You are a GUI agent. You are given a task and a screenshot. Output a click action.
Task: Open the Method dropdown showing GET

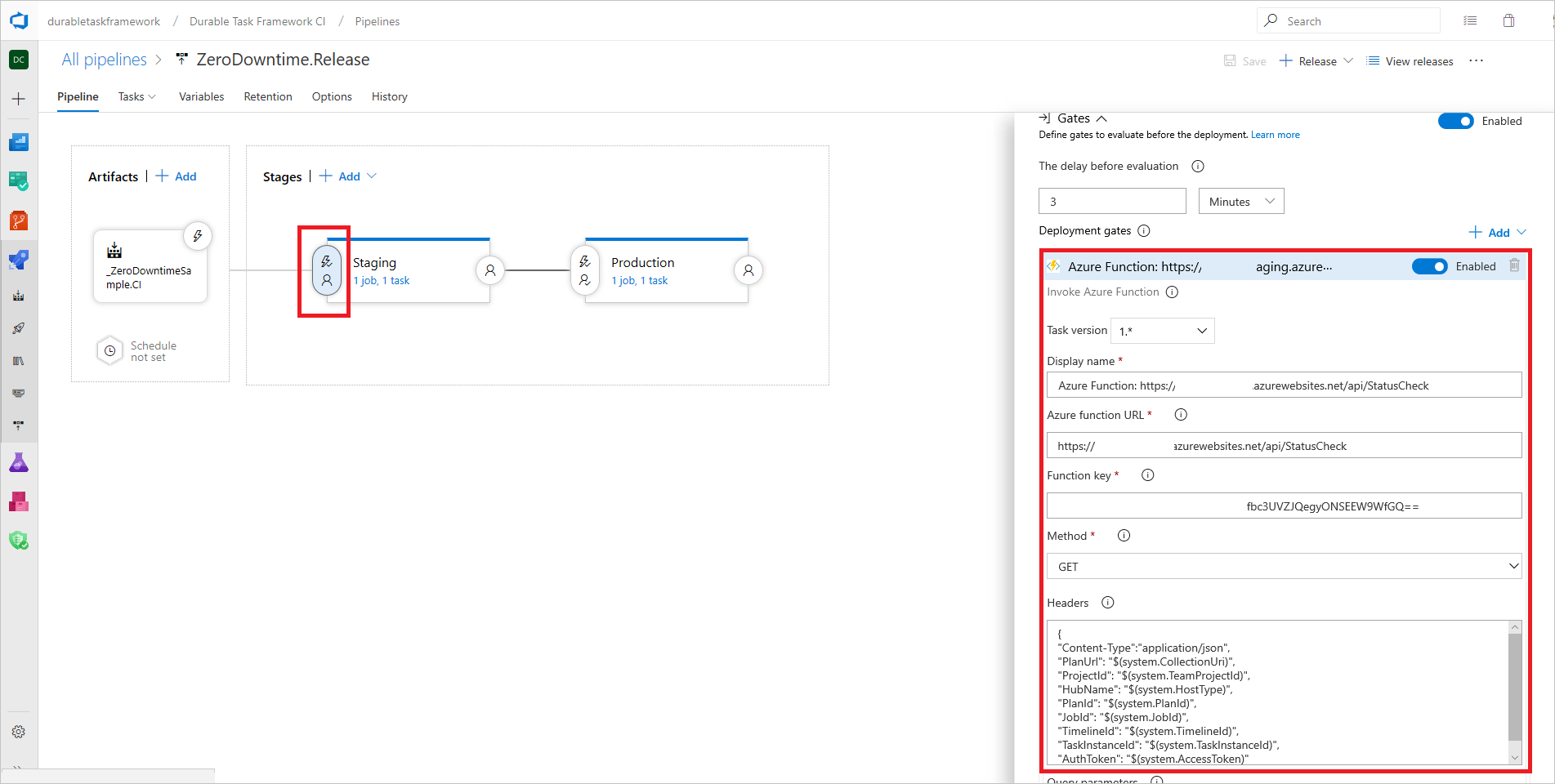point(1283,566)
